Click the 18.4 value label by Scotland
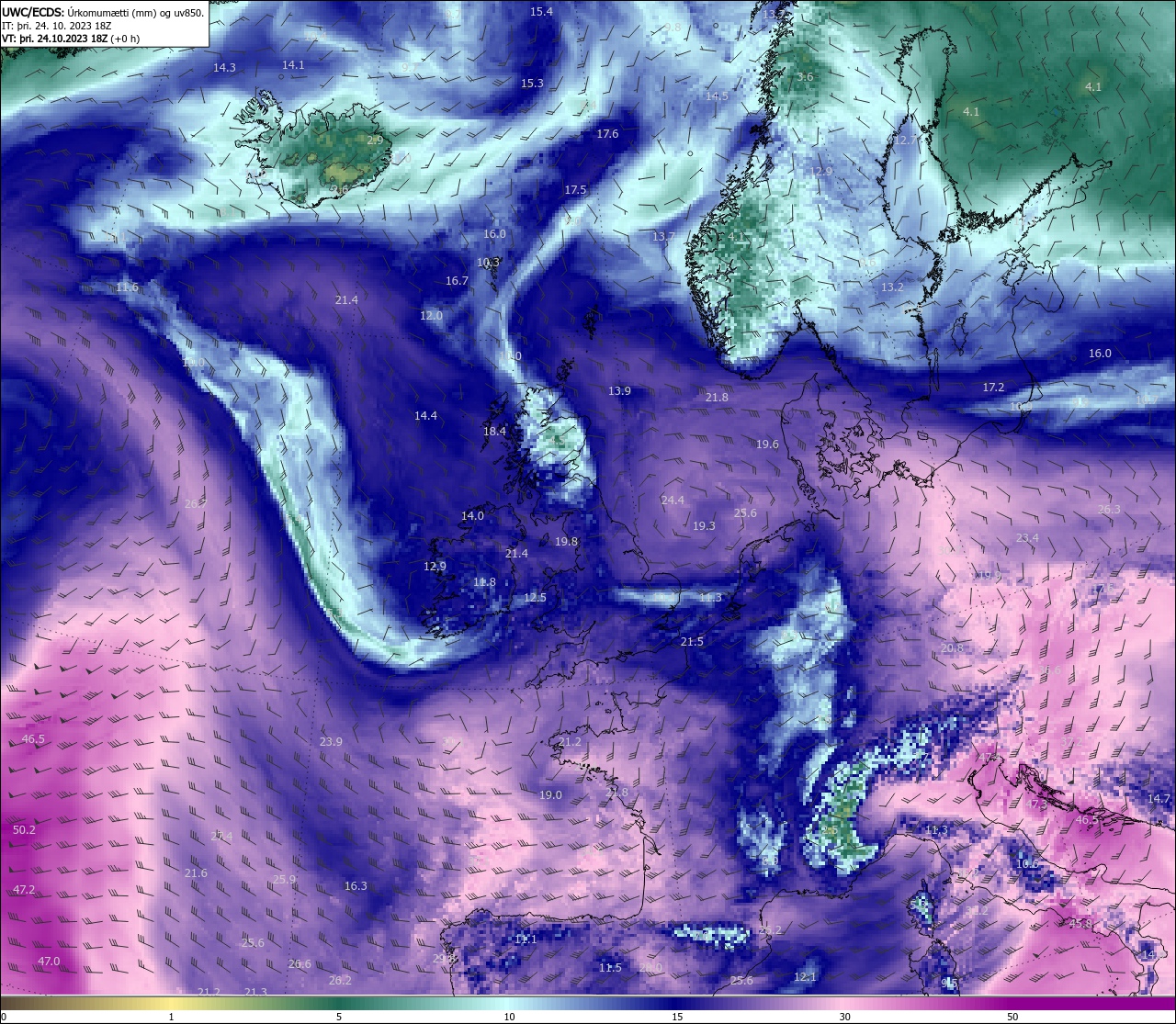 [x=494, y=432]
